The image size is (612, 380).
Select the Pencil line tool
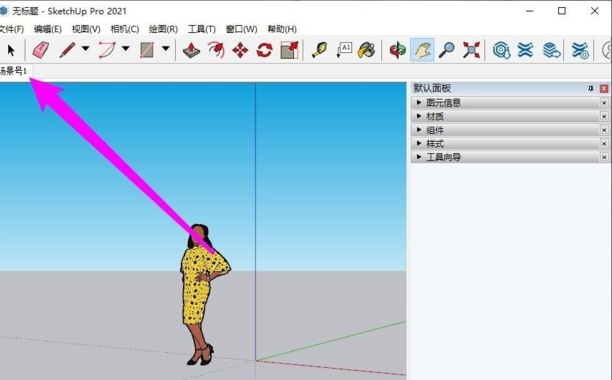click(67, 50)
